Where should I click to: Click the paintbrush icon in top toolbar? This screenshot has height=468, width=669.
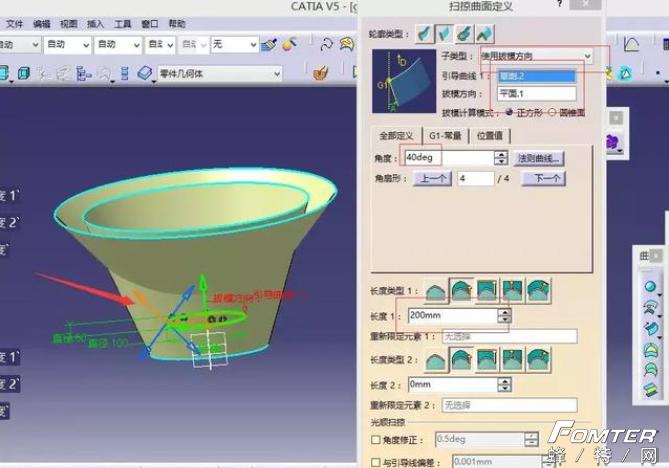268,44
